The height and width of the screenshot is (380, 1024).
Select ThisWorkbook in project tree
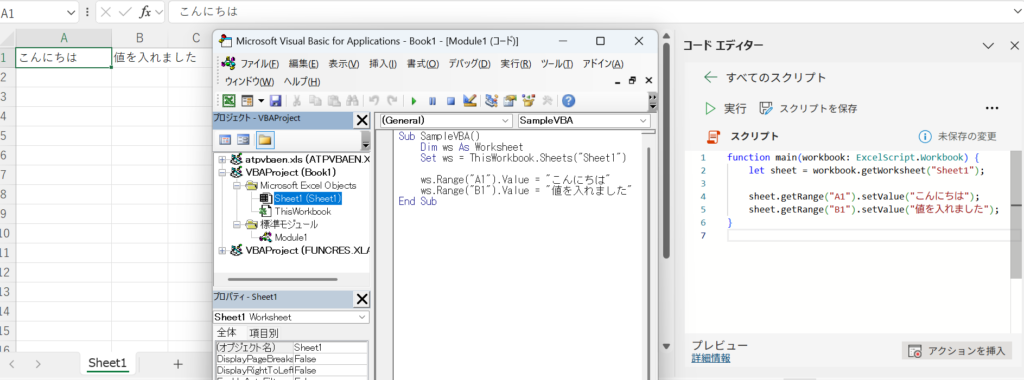pyautogui.click(x=302, y=211)
